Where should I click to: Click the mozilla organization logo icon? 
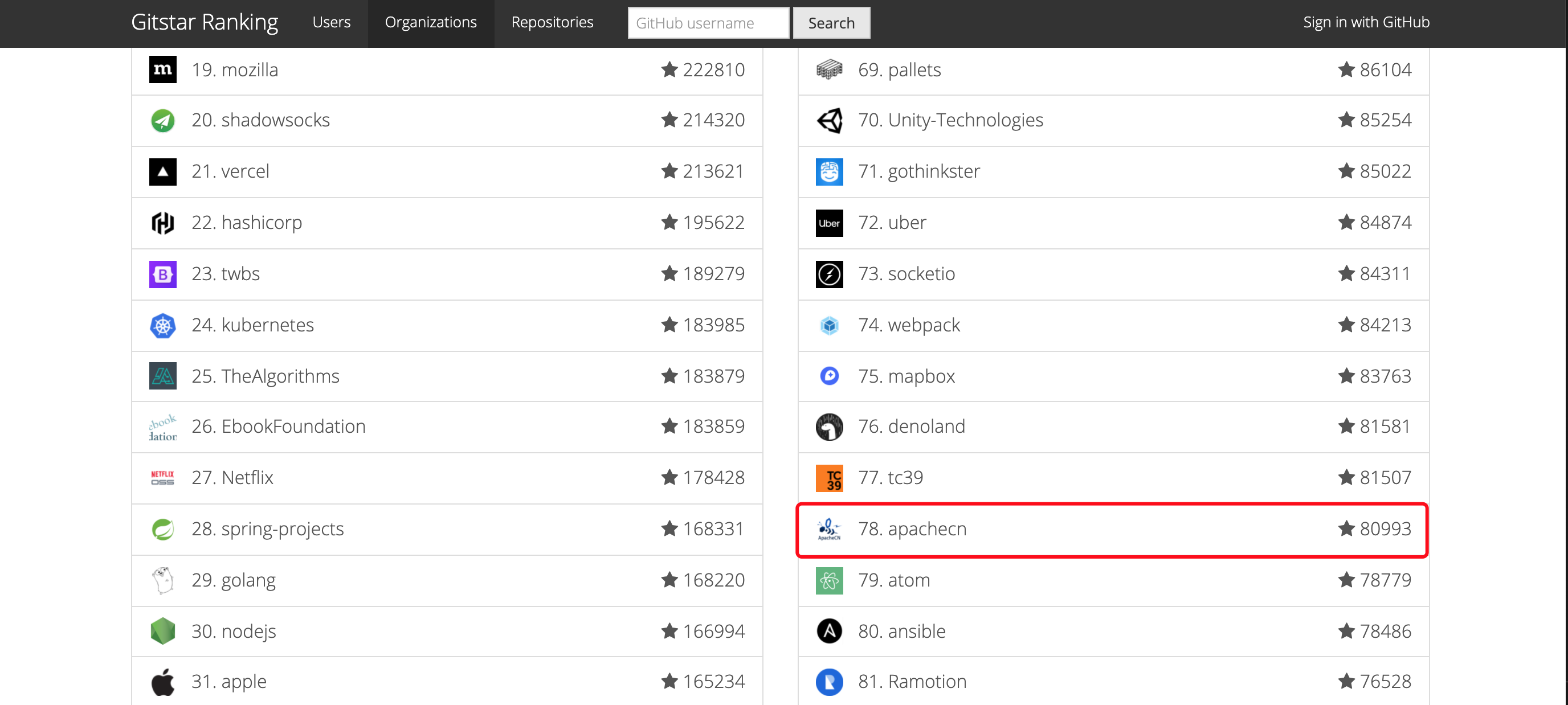pos(162,69)
